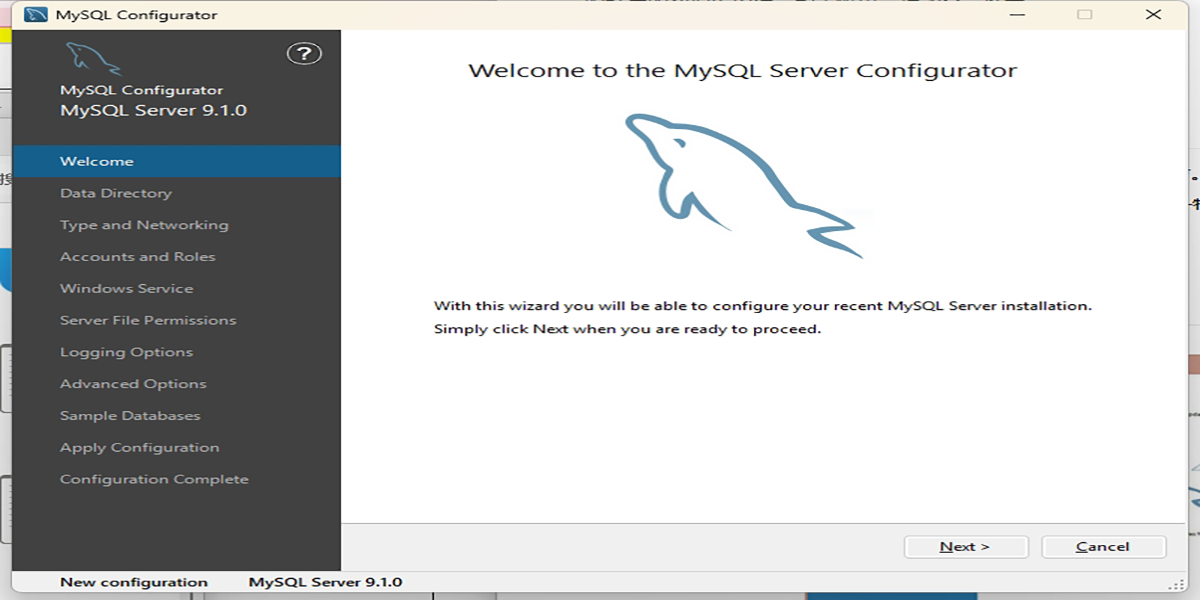This screenshot has width=1200, height=600.
Task: Select the Welcome step in sidebar
Action: 177,161
